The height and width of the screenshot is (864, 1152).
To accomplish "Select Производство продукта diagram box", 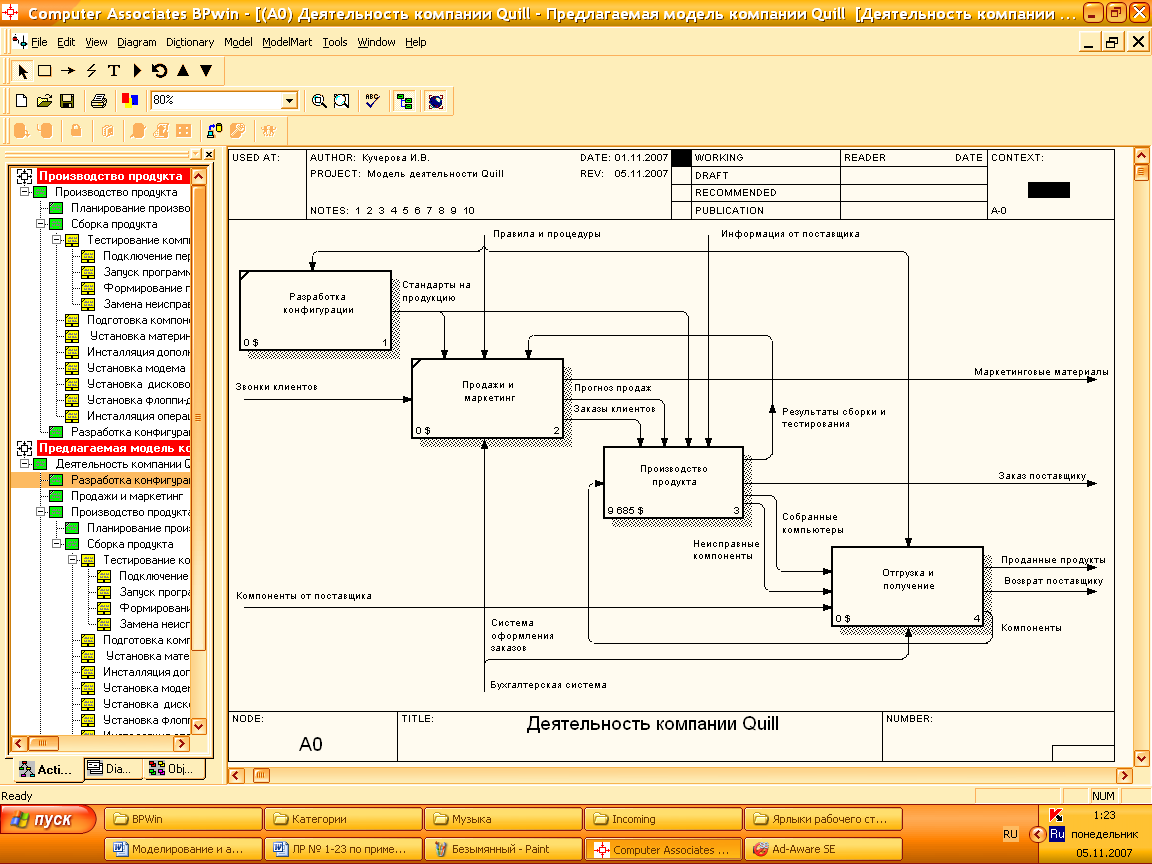I will click(x=673, y=482).
